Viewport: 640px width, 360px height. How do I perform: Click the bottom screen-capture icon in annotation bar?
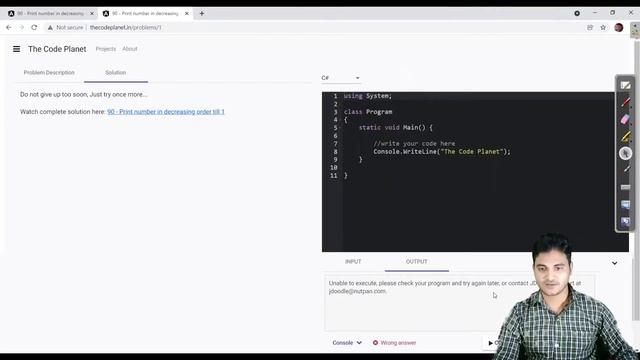(625, 222)
